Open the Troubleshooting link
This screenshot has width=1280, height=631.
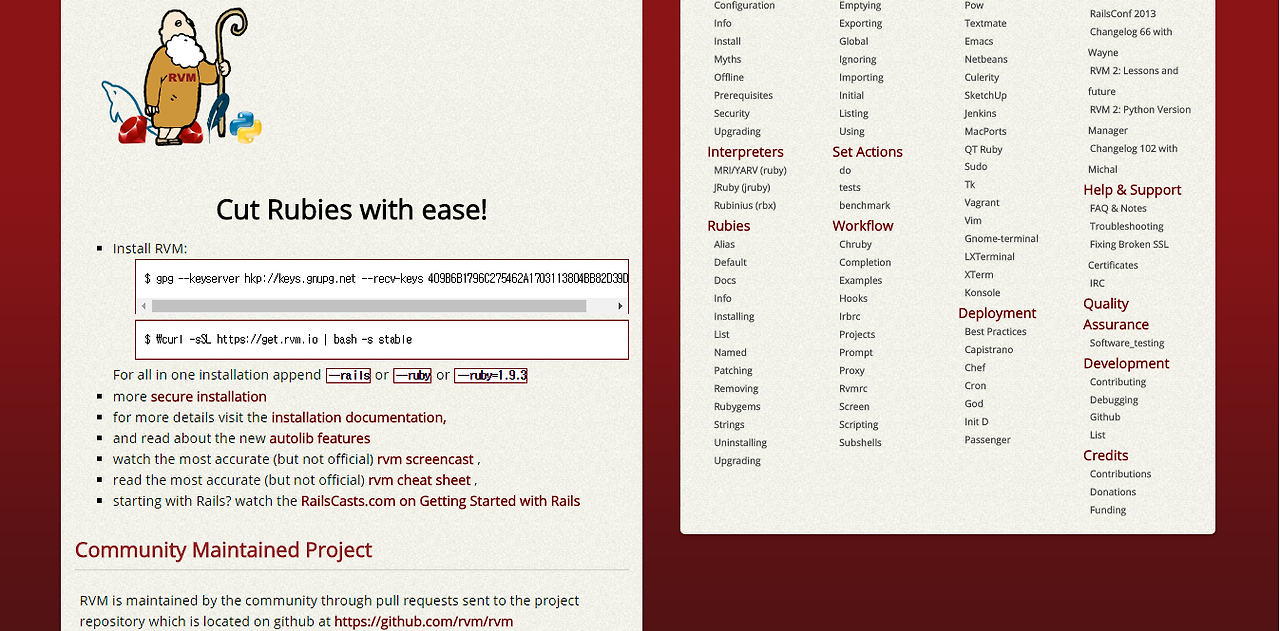click(1127, 227)
